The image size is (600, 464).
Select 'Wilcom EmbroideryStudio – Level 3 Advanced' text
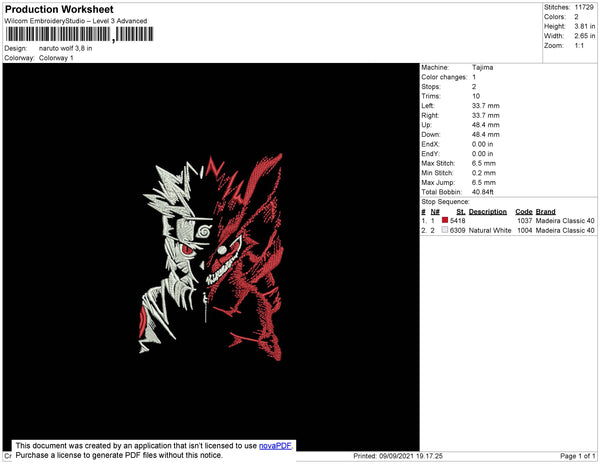(76, 21)
